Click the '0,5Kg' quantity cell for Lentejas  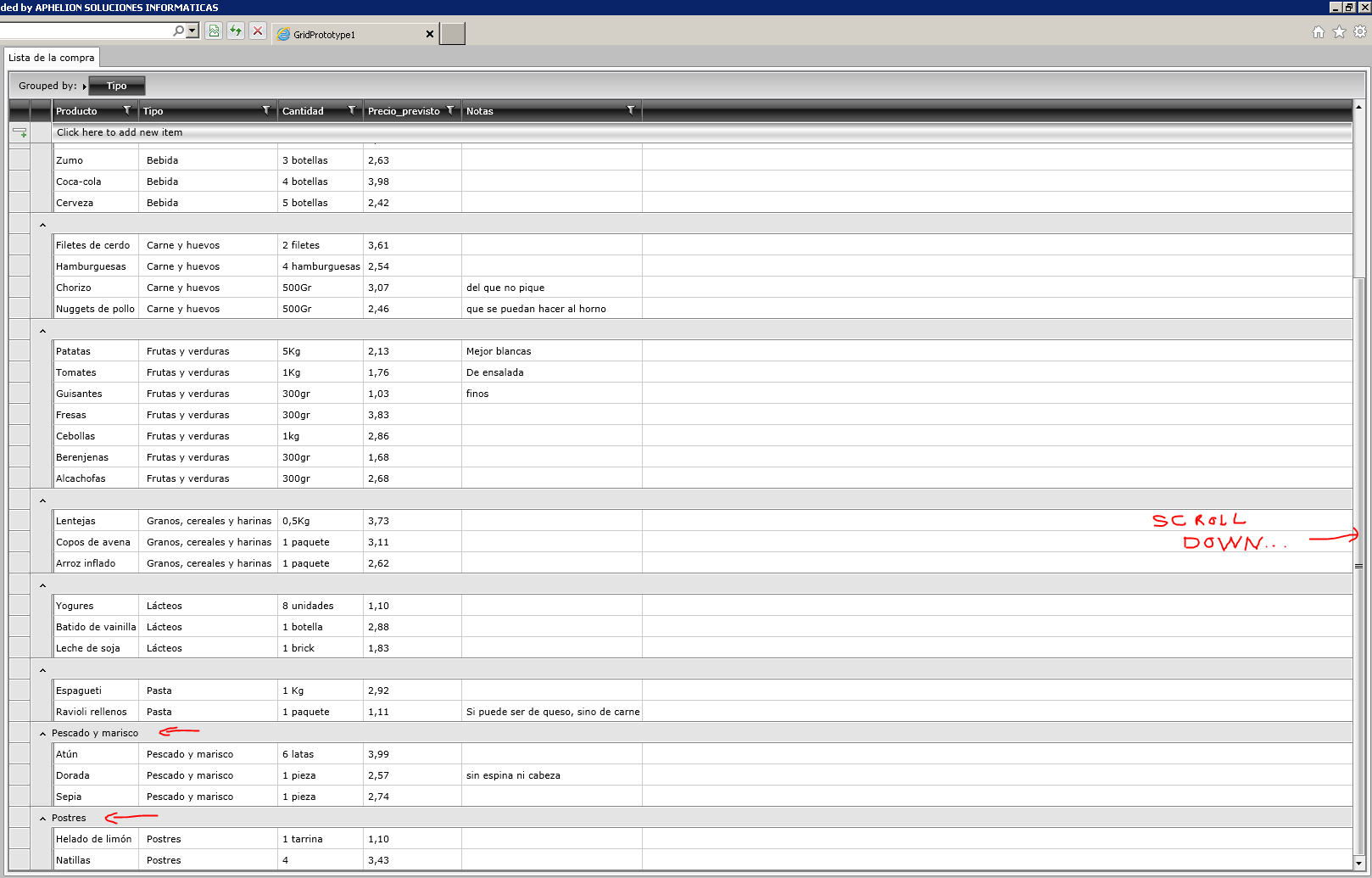pyautogui.click(x=321, y=521)
